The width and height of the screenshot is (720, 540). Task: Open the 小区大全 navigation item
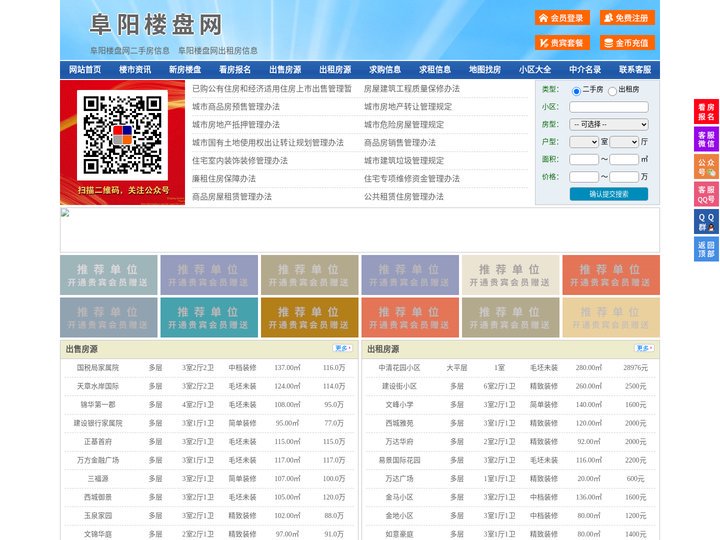click(535, 70)
